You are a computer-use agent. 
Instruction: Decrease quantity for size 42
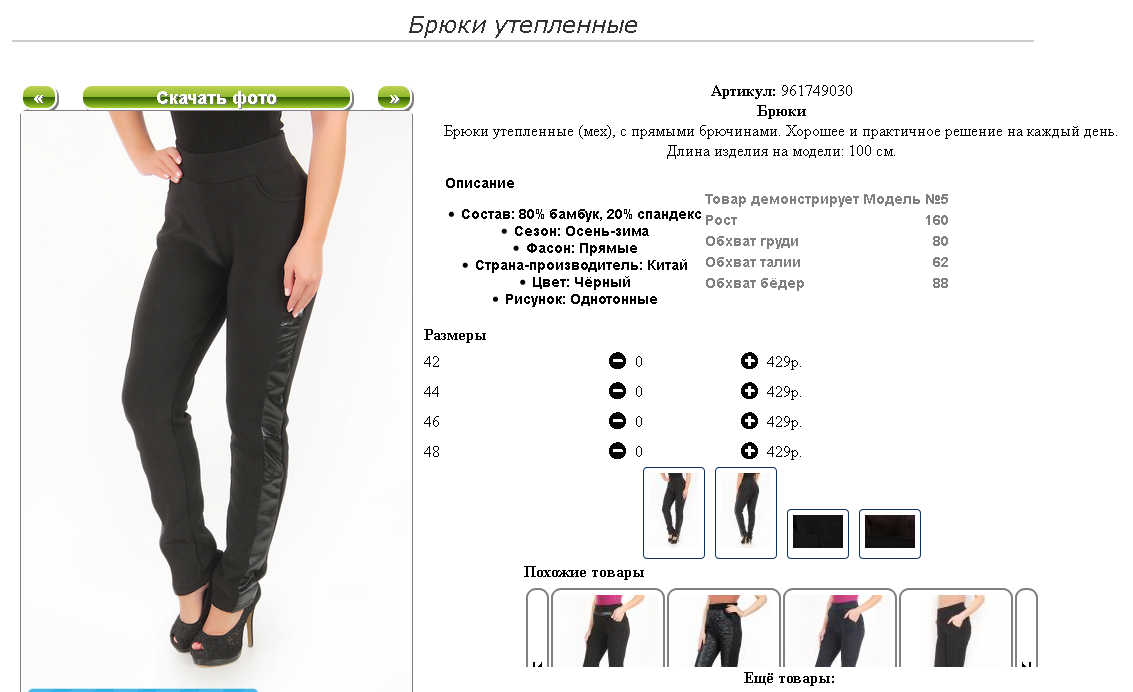tap(617, 360)
